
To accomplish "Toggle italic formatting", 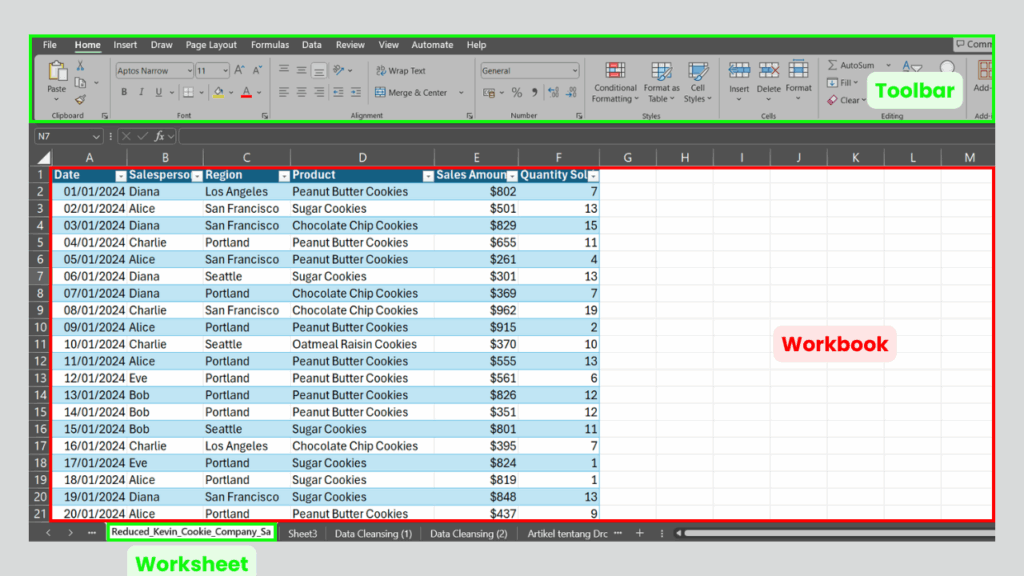I will (141, 90).
